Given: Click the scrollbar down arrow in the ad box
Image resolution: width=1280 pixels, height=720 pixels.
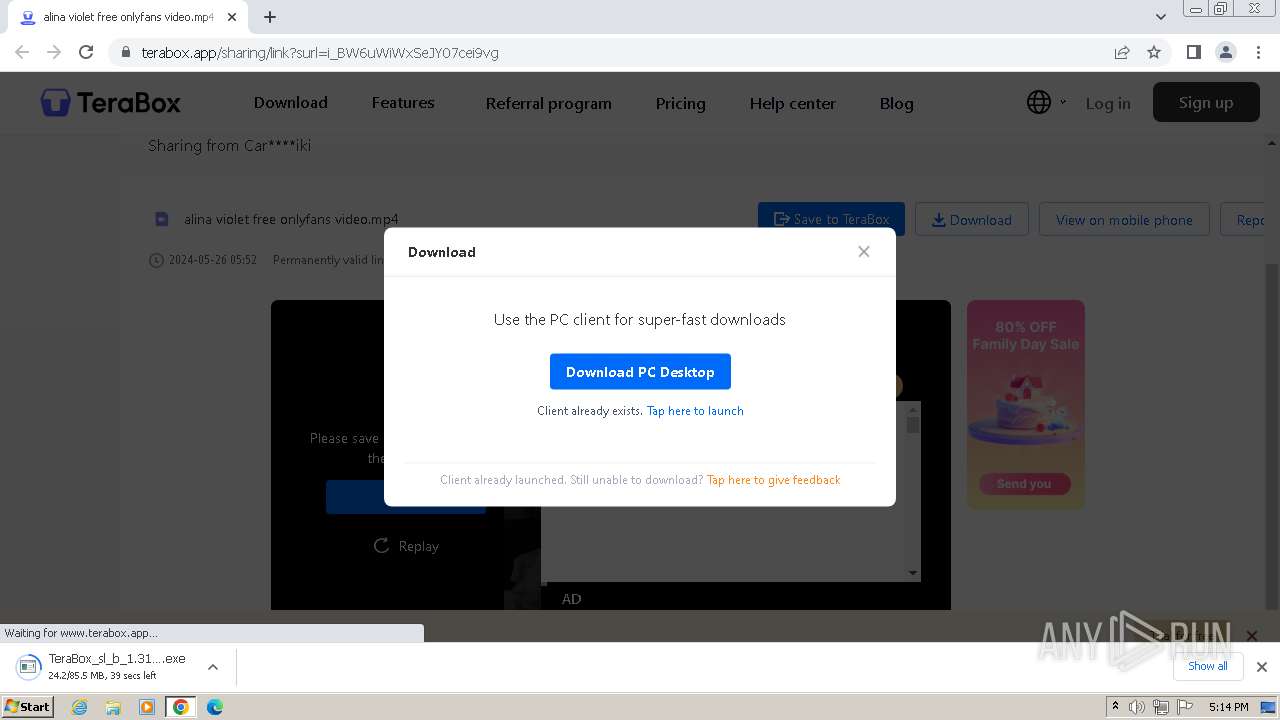Looking at the screenshot, I should click(x=912, y=573).
